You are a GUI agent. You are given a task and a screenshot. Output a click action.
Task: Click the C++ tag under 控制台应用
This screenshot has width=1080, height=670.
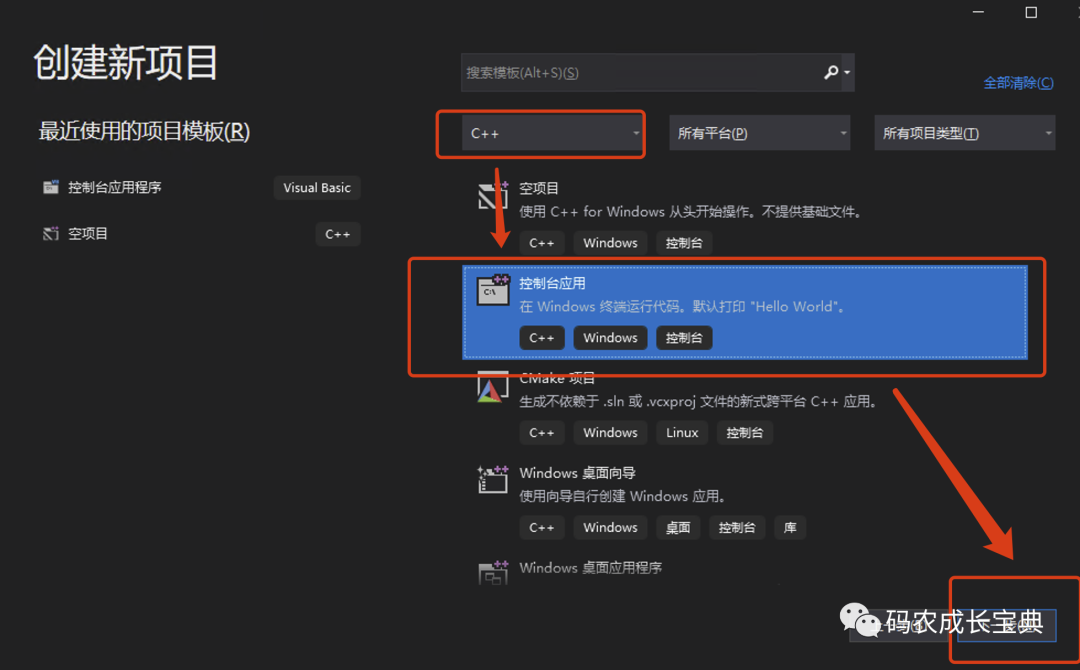(x=541, y=337)
